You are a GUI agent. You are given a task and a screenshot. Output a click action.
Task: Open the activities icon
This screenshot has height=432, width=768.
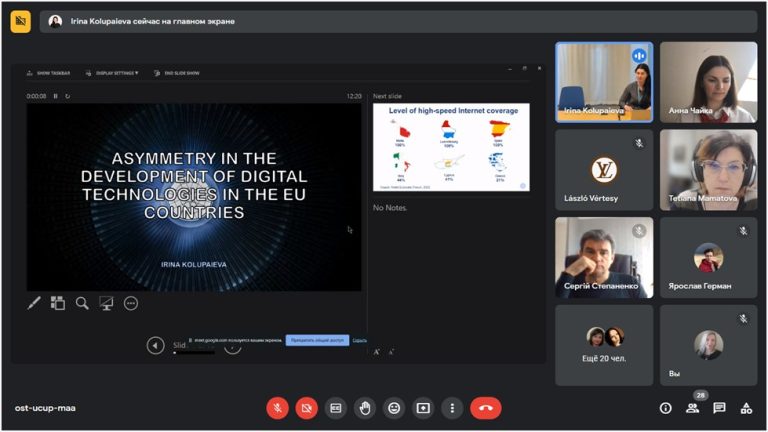pos(746,408)
